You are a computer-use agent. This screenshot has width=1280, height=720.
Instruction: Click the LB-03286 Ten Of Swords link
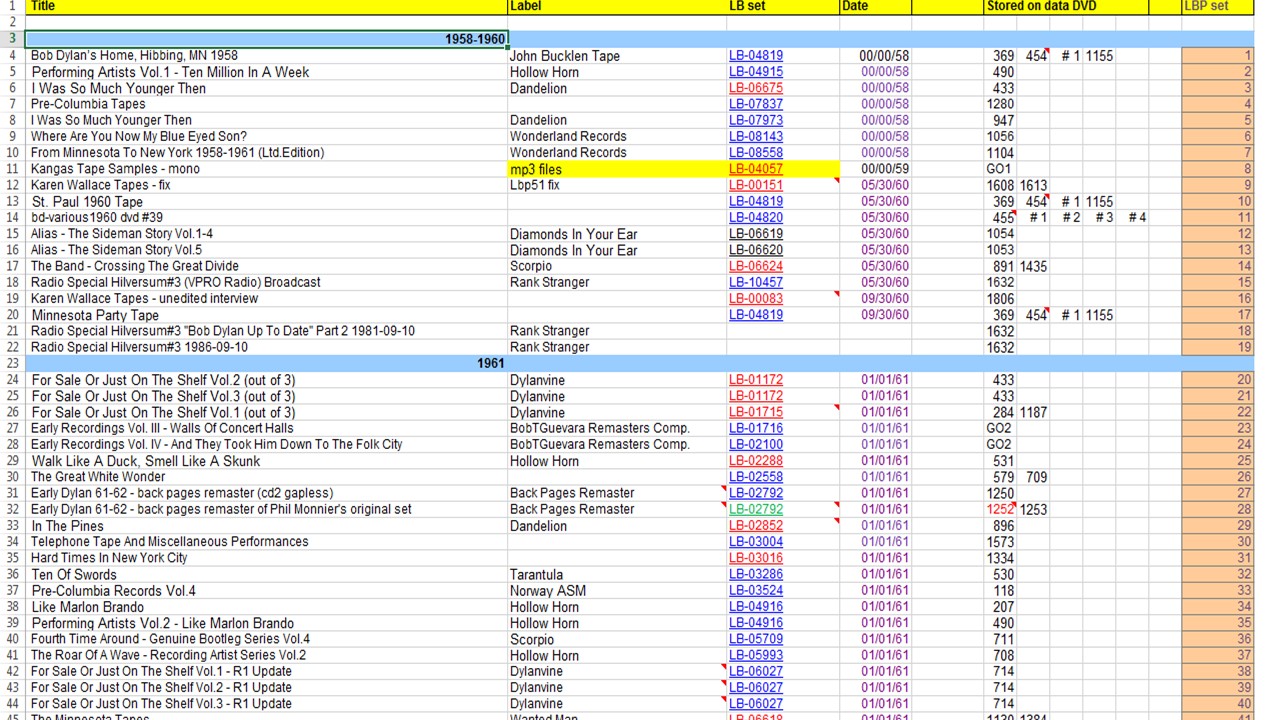coord(755,574)
